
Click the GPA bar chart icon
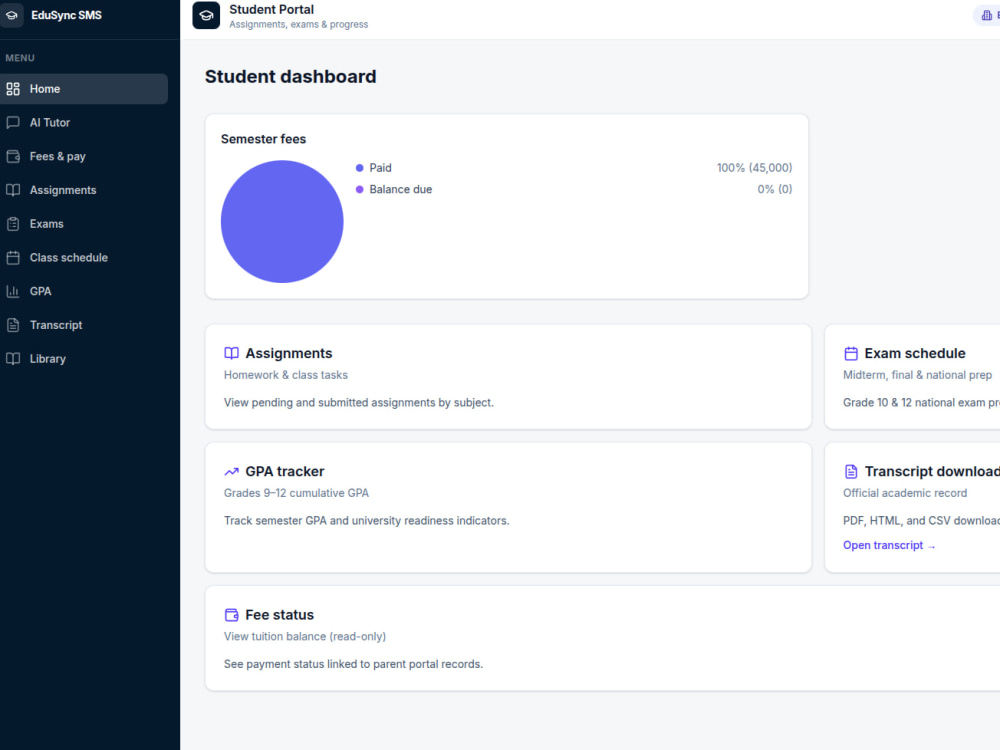(x=13, y=291)
